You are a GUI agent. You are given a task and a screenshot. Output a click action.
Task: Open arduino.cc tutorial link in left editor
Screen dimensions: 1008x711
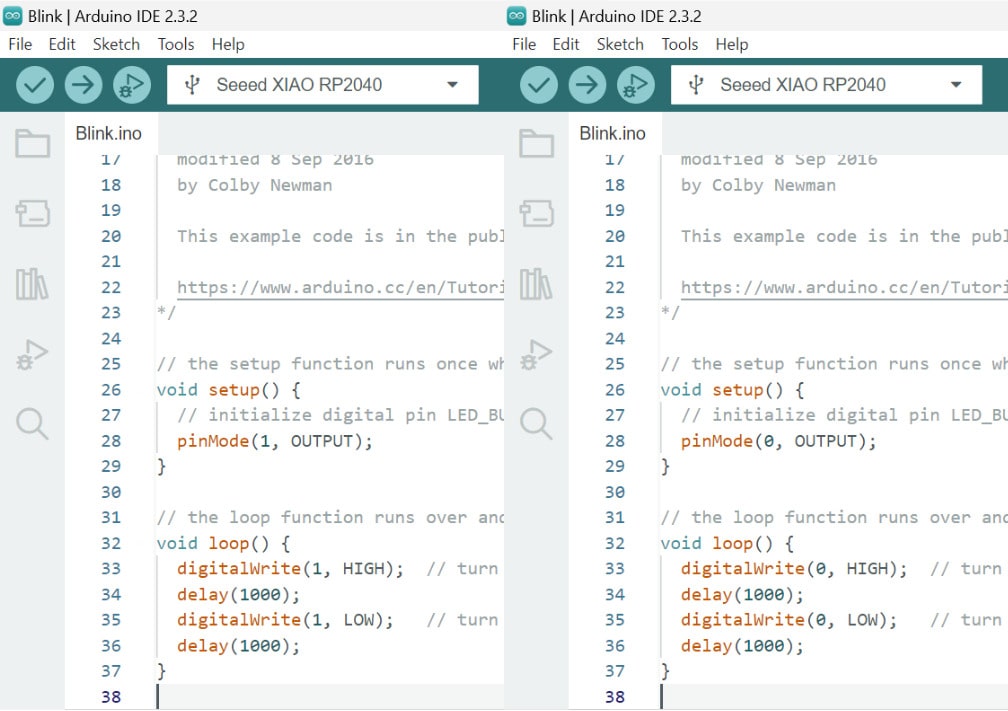(341, 287)
